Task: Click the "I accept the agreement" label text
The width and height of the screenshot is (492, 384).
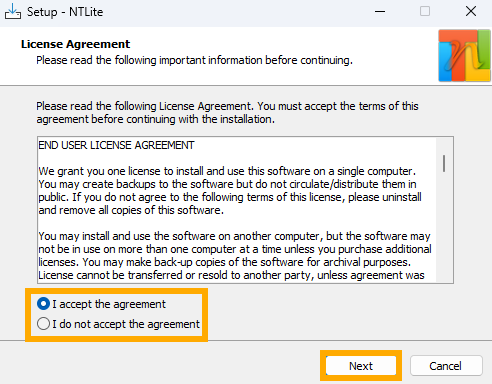Action: [x=109, y=304]
